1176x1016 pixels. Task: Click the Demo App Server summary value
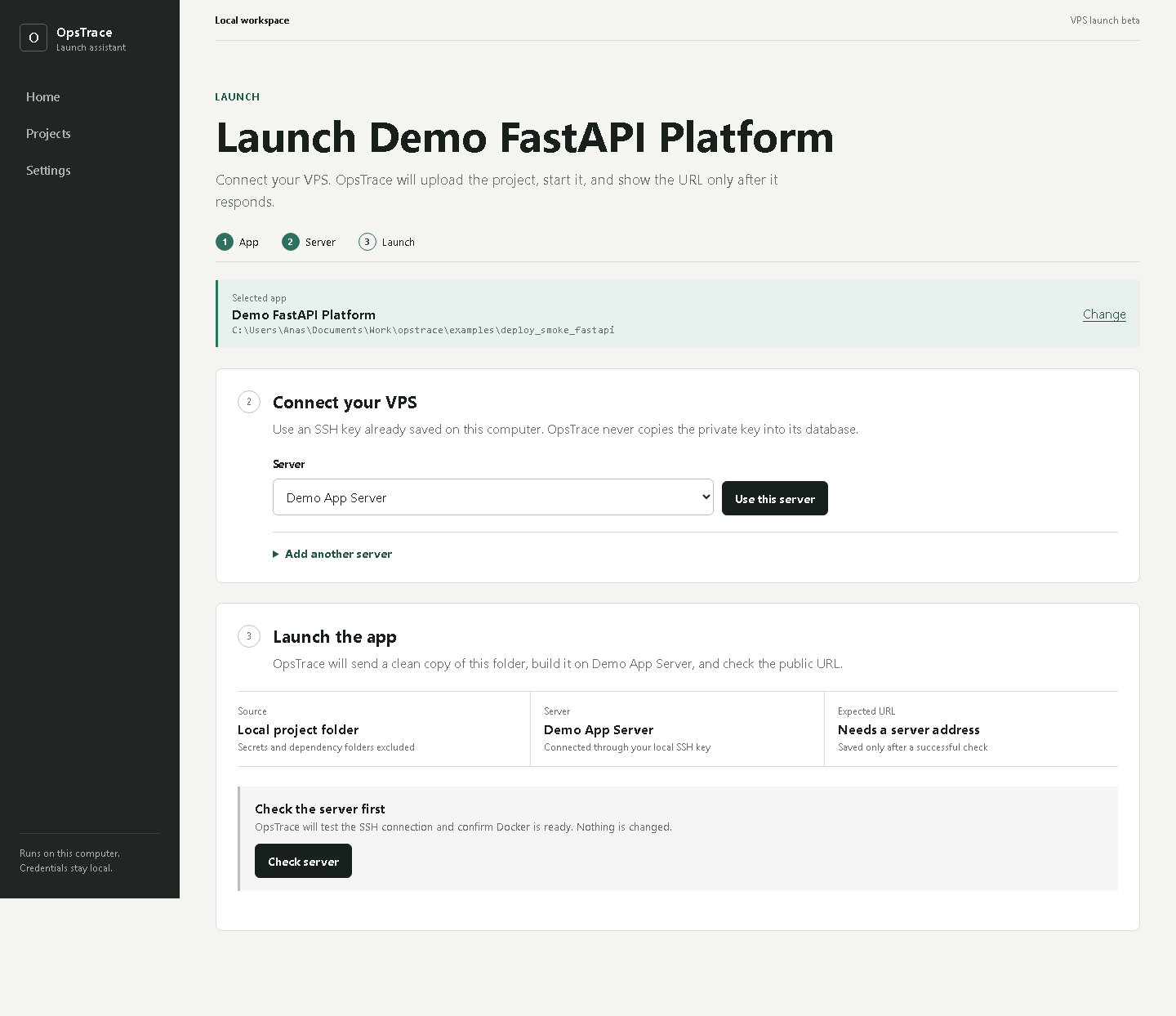coord(599,730)
